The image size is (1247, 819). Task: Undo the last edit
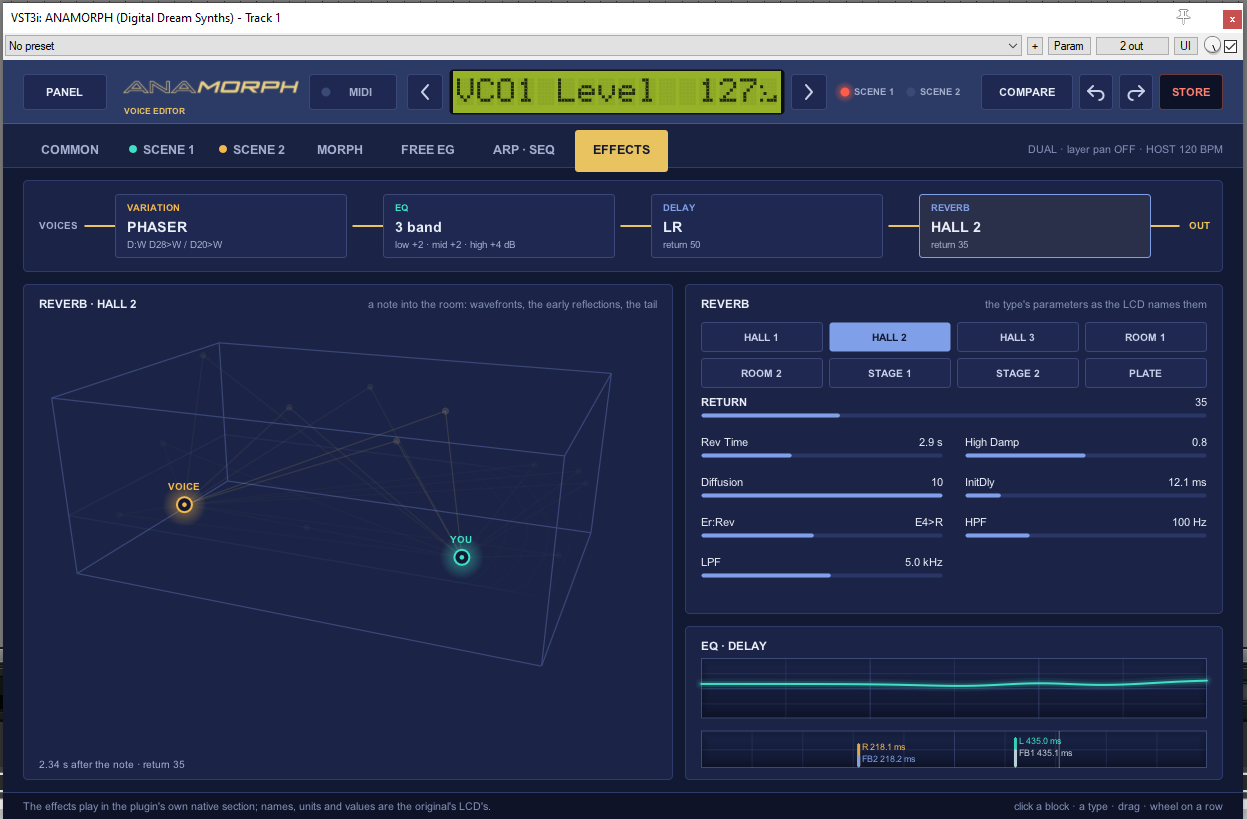[1096, 92]
